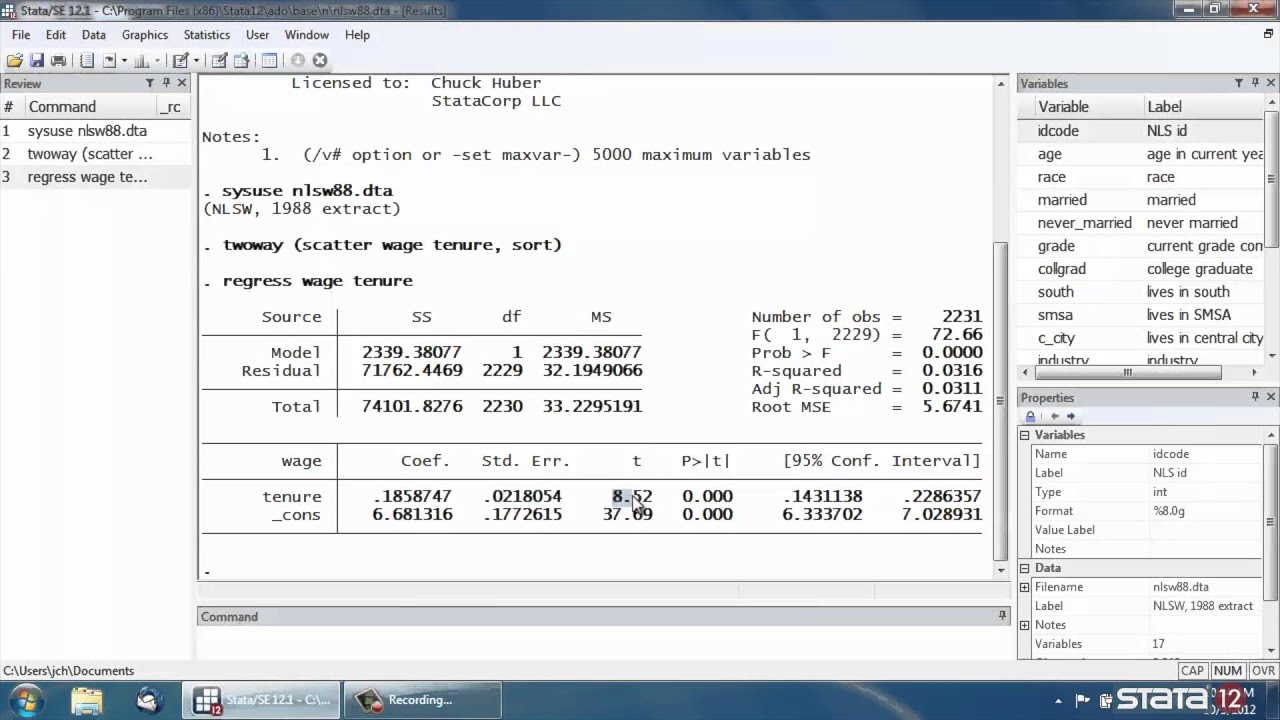The height and width of the screenshot is (720, 1280).
Task: Click the Variables panel filter icon
Action: click(x=1239, y=83)
